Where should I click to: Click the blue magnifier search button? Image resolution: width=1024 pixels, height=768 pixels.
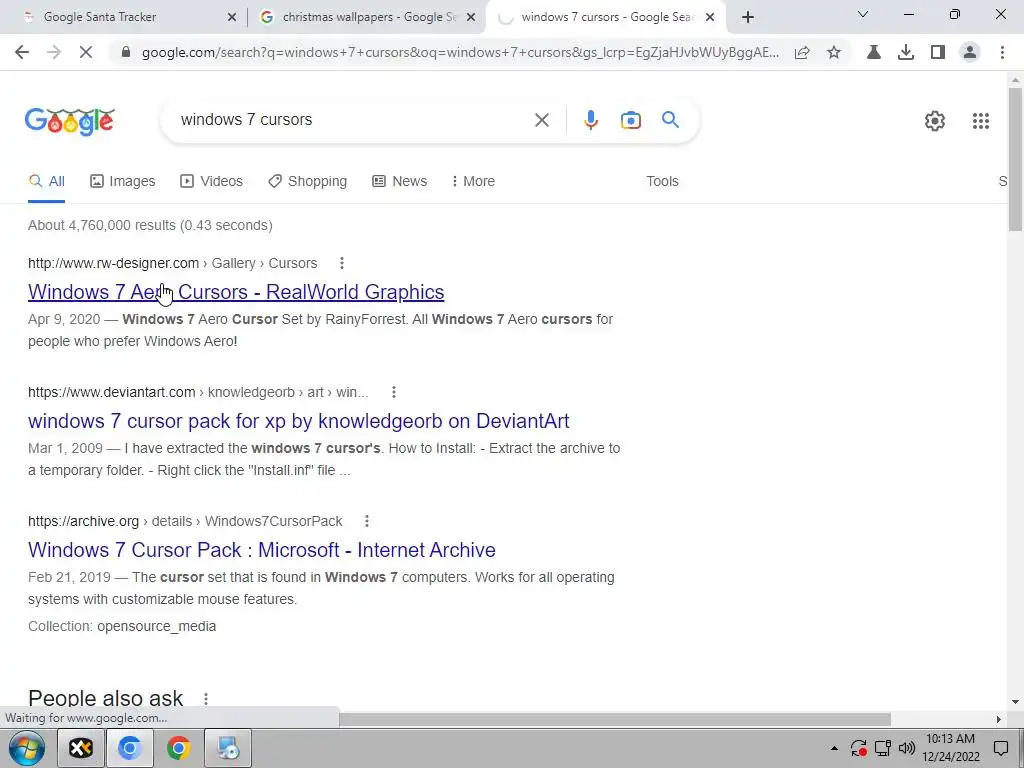(x=670, y=120)
